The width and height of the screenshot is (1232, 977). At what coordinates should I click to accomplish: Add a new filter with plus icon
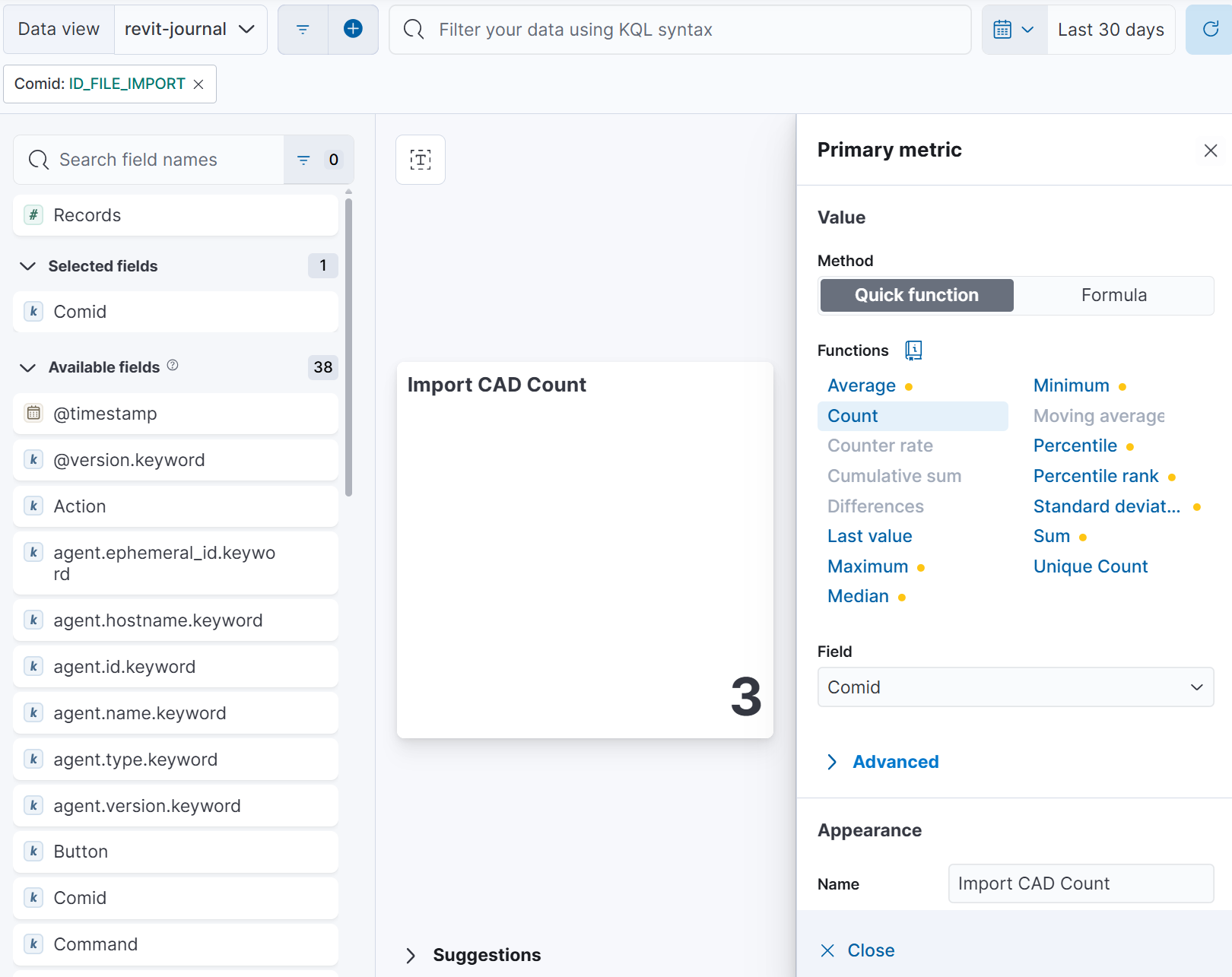[x=353, y=30]
